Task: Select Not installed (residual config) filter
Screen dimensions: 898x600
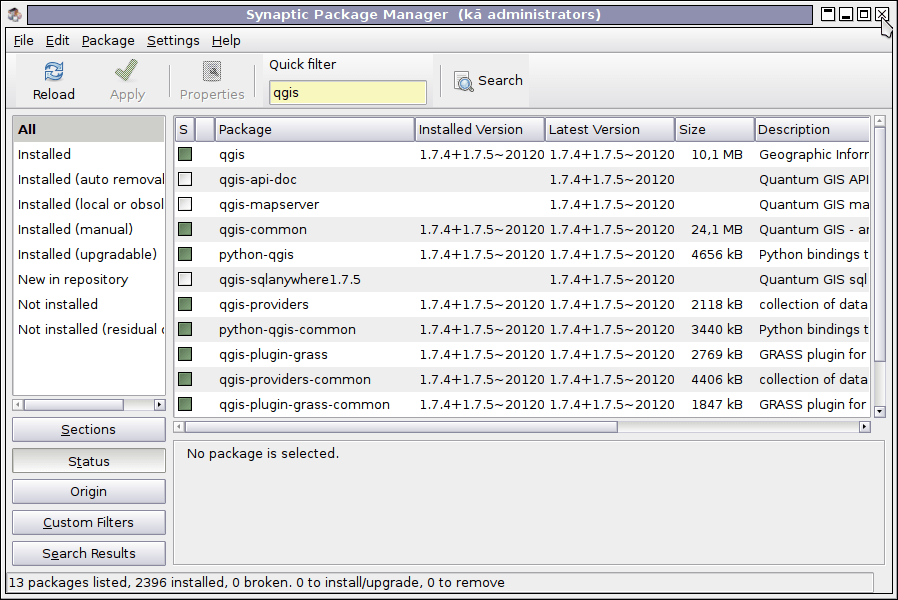Action: tap(89, 329)
